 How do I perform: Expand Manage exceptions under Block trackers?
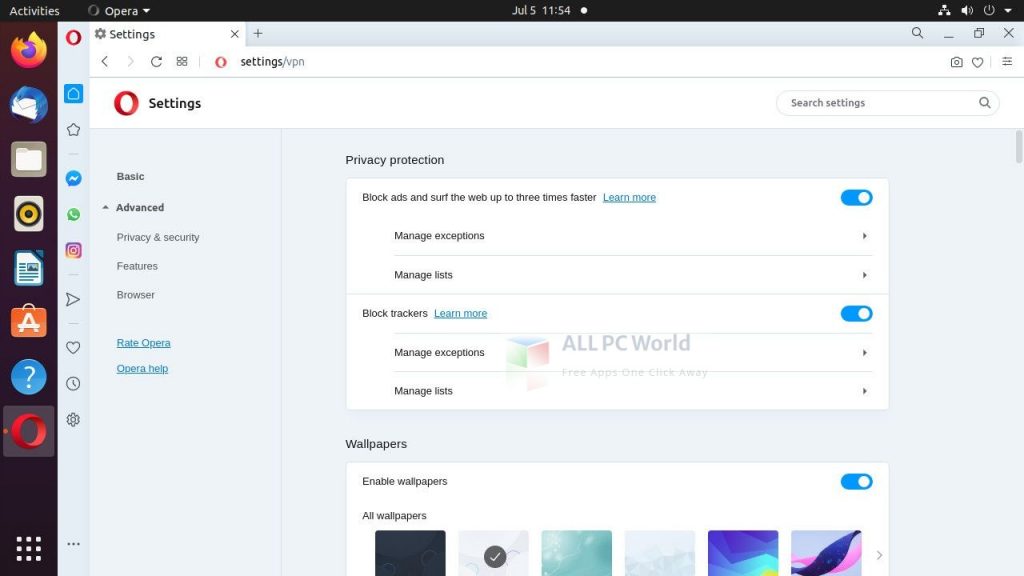(x=633, y=353)
